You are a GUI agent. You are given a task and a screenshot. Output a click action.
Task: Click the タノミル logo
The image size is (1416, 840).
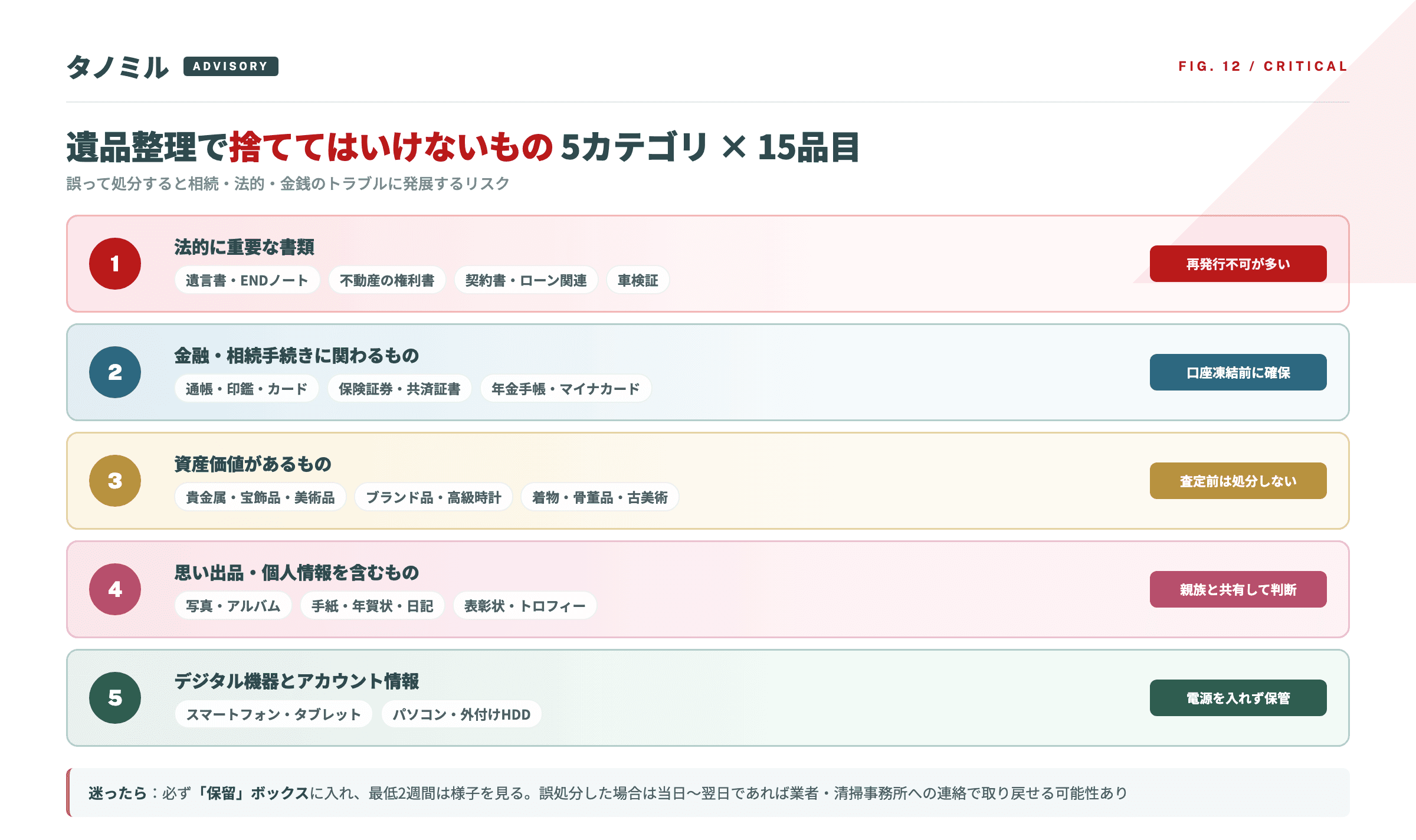(117, 67)
